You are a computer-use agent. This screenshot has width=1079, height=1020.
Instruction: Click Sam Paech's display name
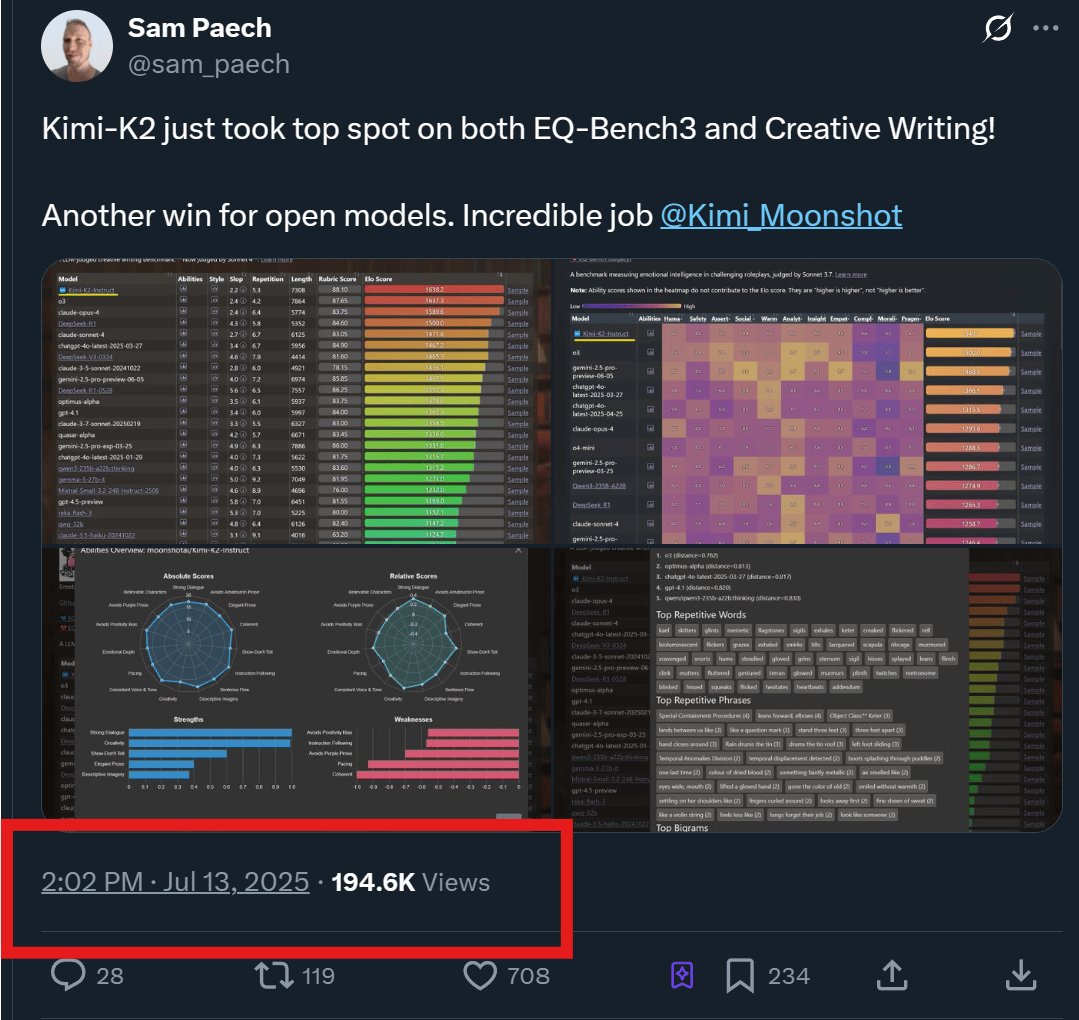coord(199,28)
